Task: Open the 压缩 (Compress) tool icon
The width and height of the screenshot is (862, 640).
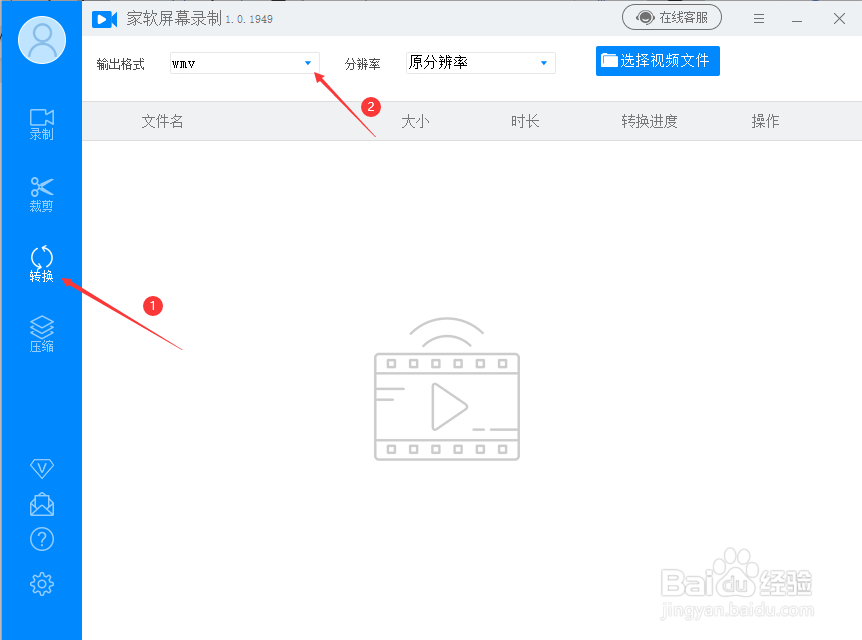Action: tap(41, 331)
